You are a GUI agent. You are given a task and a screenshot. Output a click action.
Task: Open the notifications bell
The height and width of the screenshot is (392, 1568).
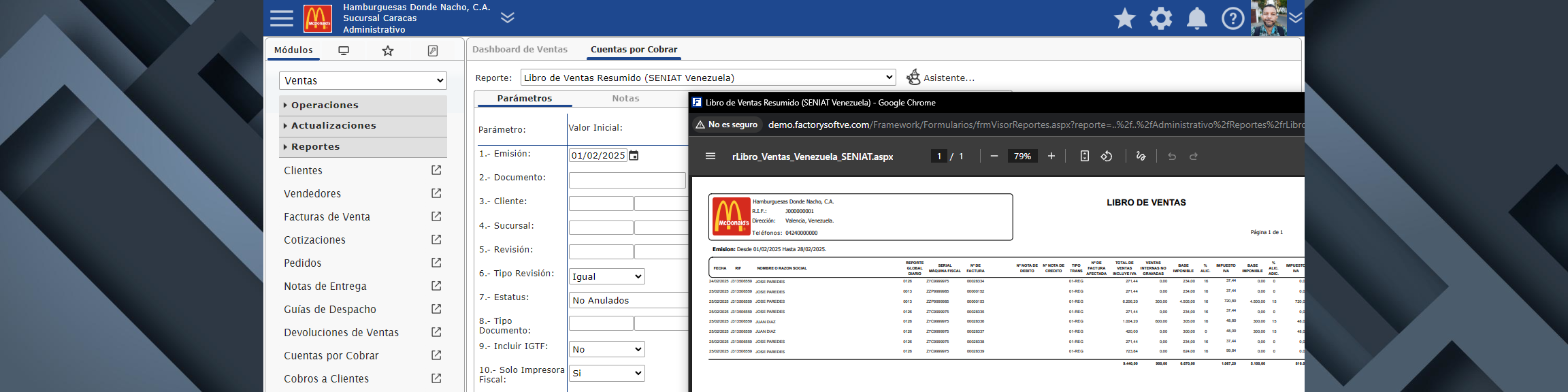[x=1196, y=18]
